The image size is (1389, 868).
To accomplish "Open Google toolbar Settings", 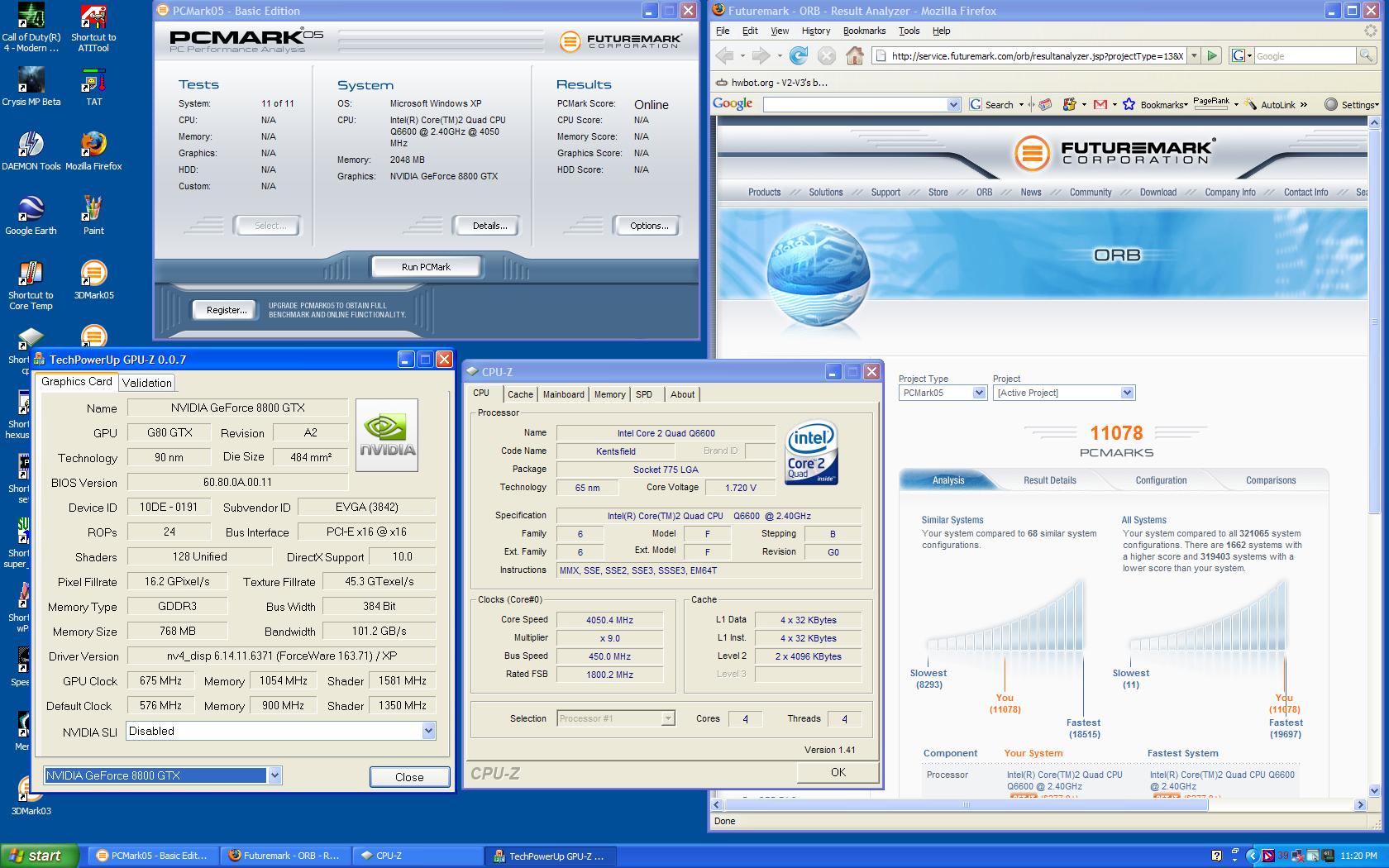I will (x=1352, y=105).
